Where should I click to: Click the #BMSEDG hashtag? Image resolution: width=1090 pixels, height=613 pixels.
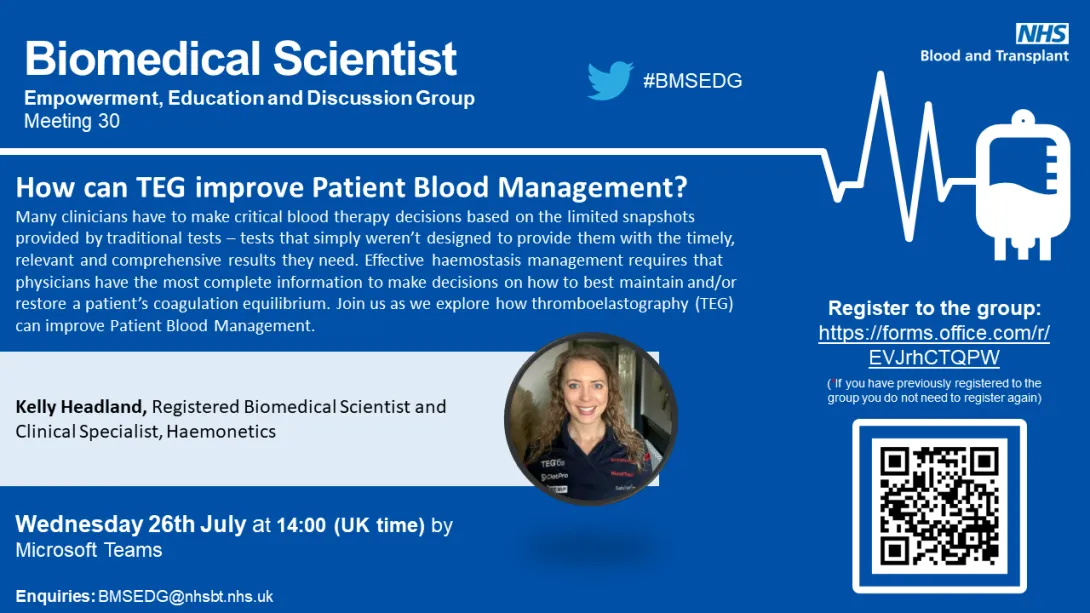pyautogui.click(x=692, y=81)
